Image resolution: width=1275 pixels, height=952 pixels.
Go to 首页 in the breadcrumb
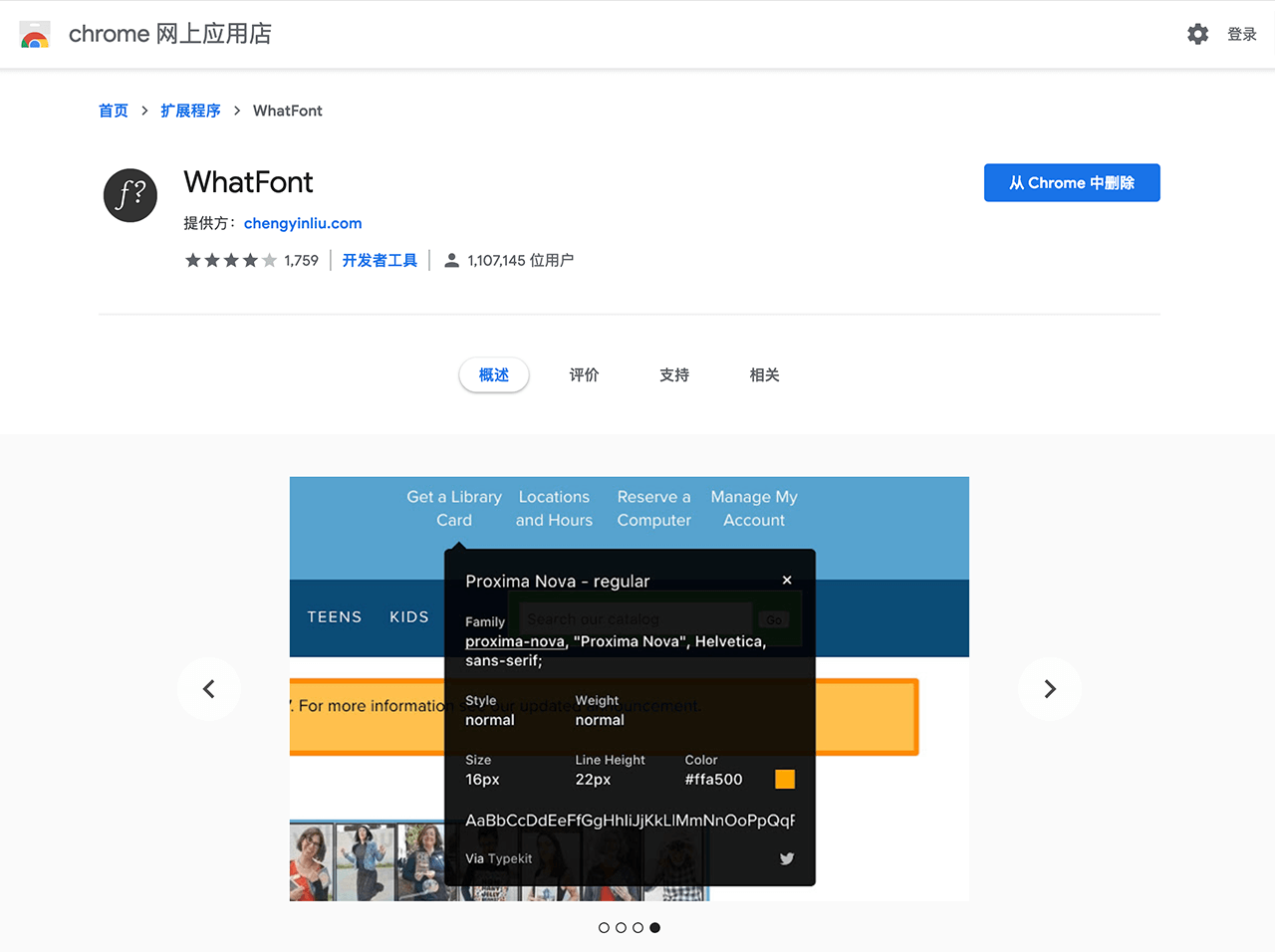[114, 111]
